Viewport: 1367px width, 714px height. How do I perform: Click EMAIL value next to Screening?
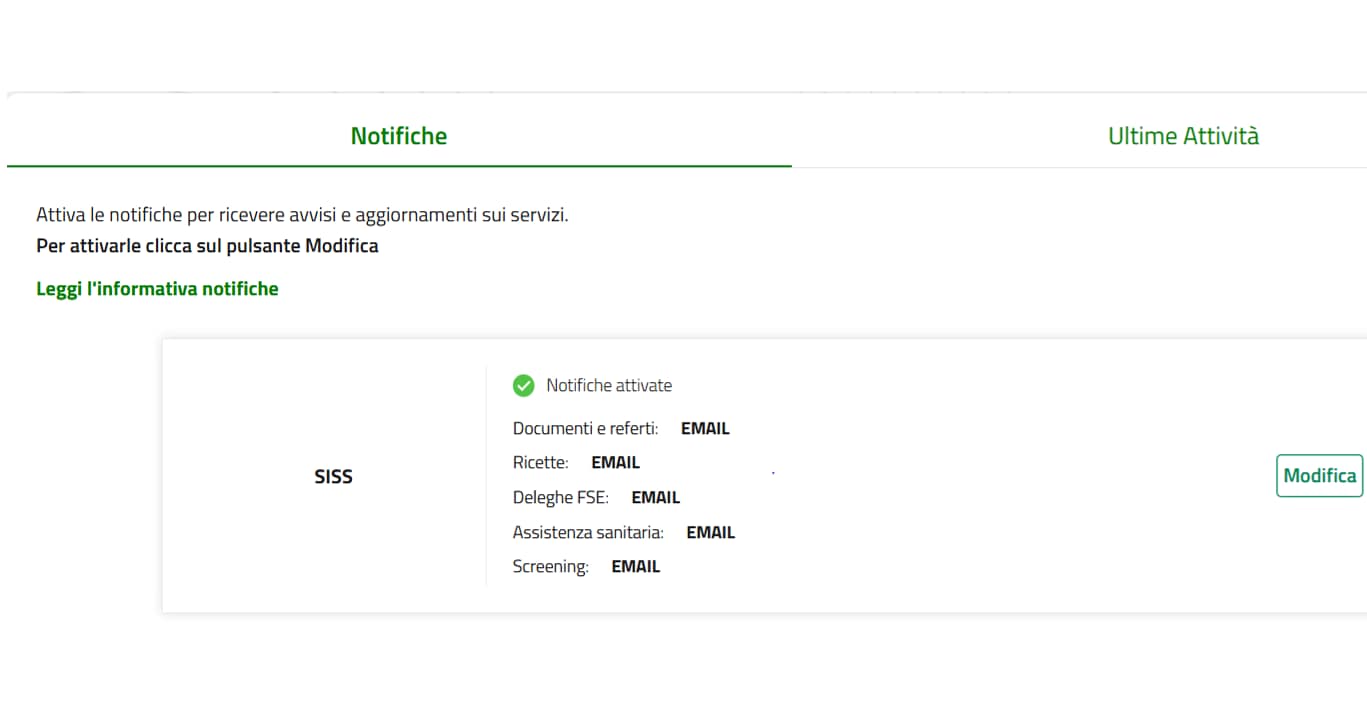tap(636, 567)
